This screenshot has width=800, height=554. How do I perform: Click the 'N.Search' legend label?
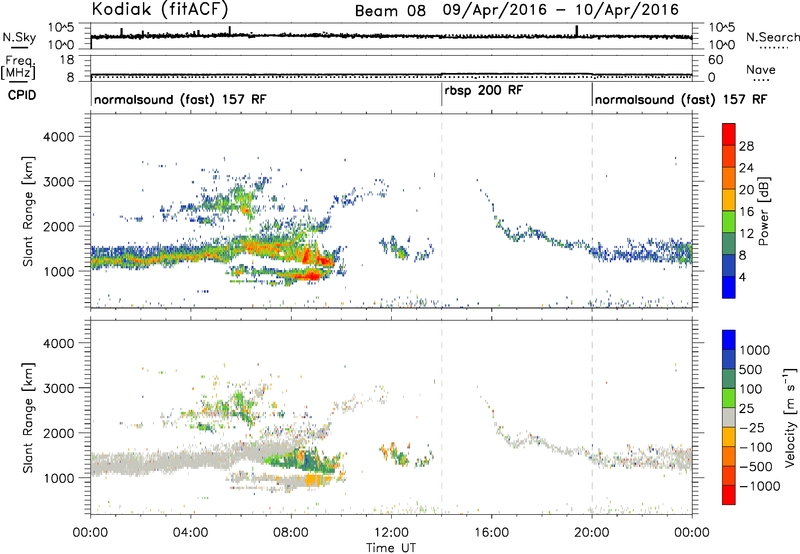click(772, 37)
